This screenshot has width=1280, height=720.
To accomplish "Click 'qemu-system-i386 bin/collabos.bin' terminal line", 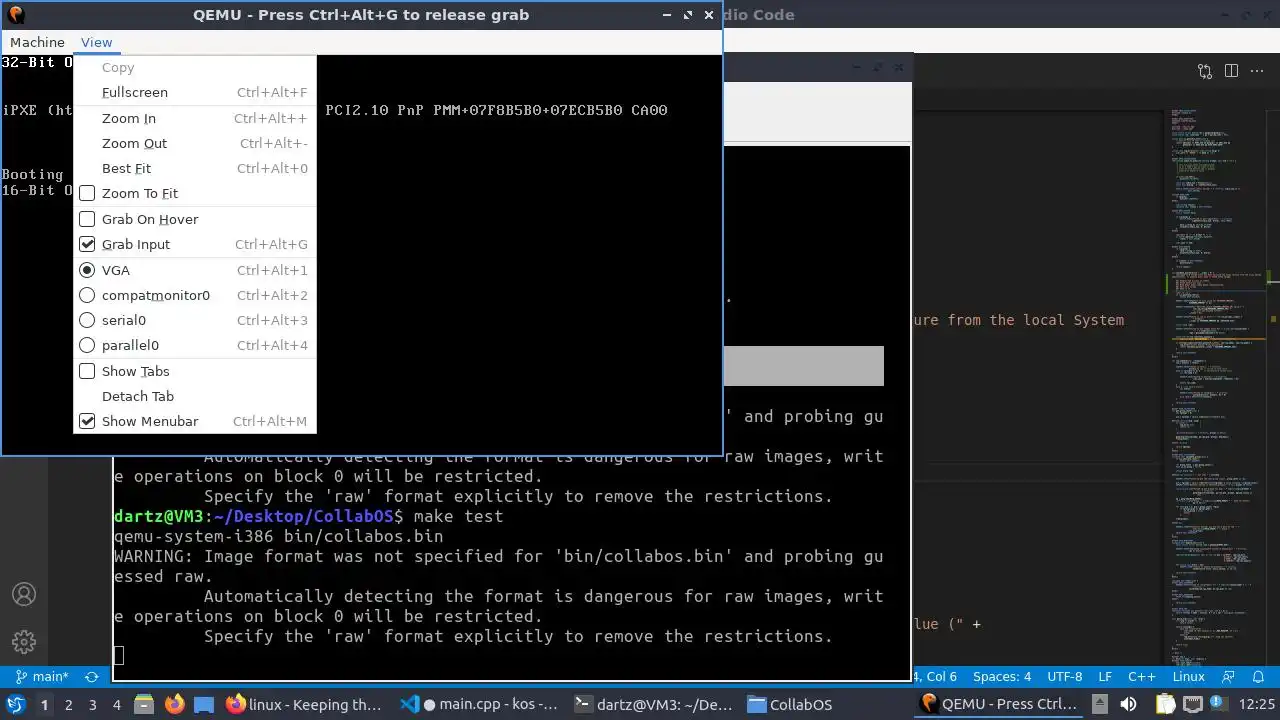I will coord(278,536).
